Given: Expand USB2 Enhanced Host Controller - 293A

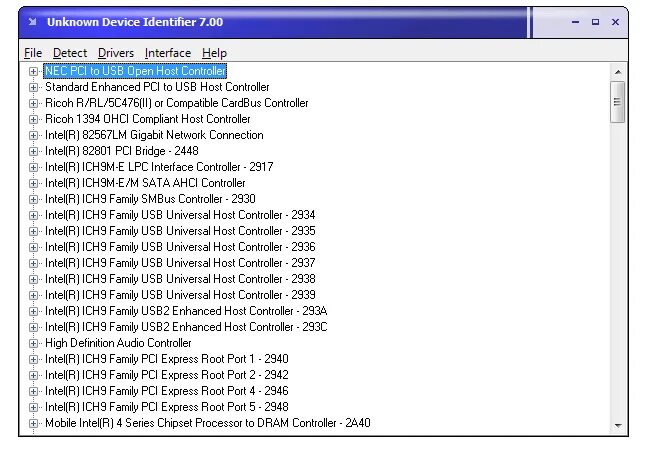Looking at the screenshot, I should 33,312.
